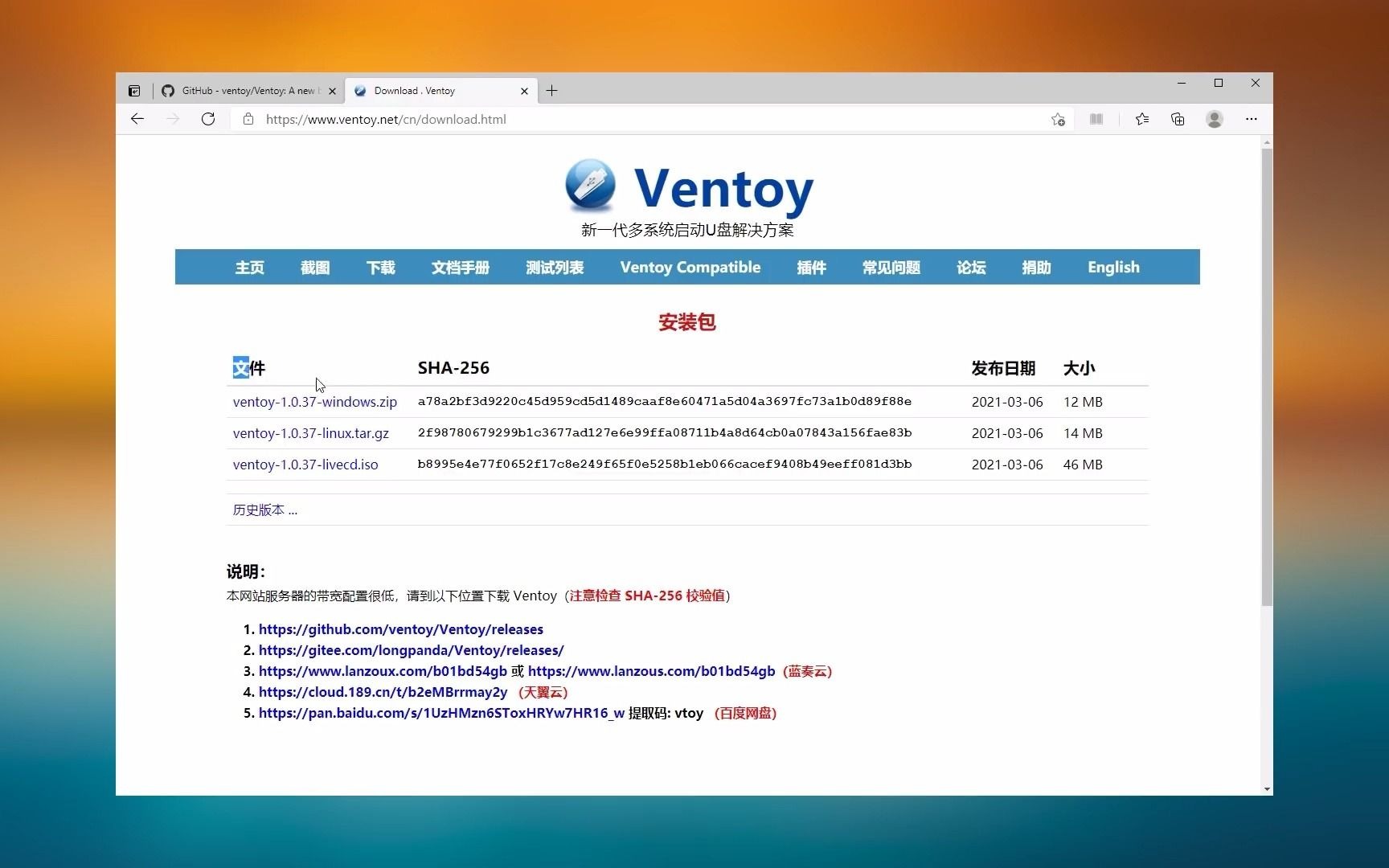
Task: Click date 2021-03-06 in windows.zip row
Action: point(1007,402)
